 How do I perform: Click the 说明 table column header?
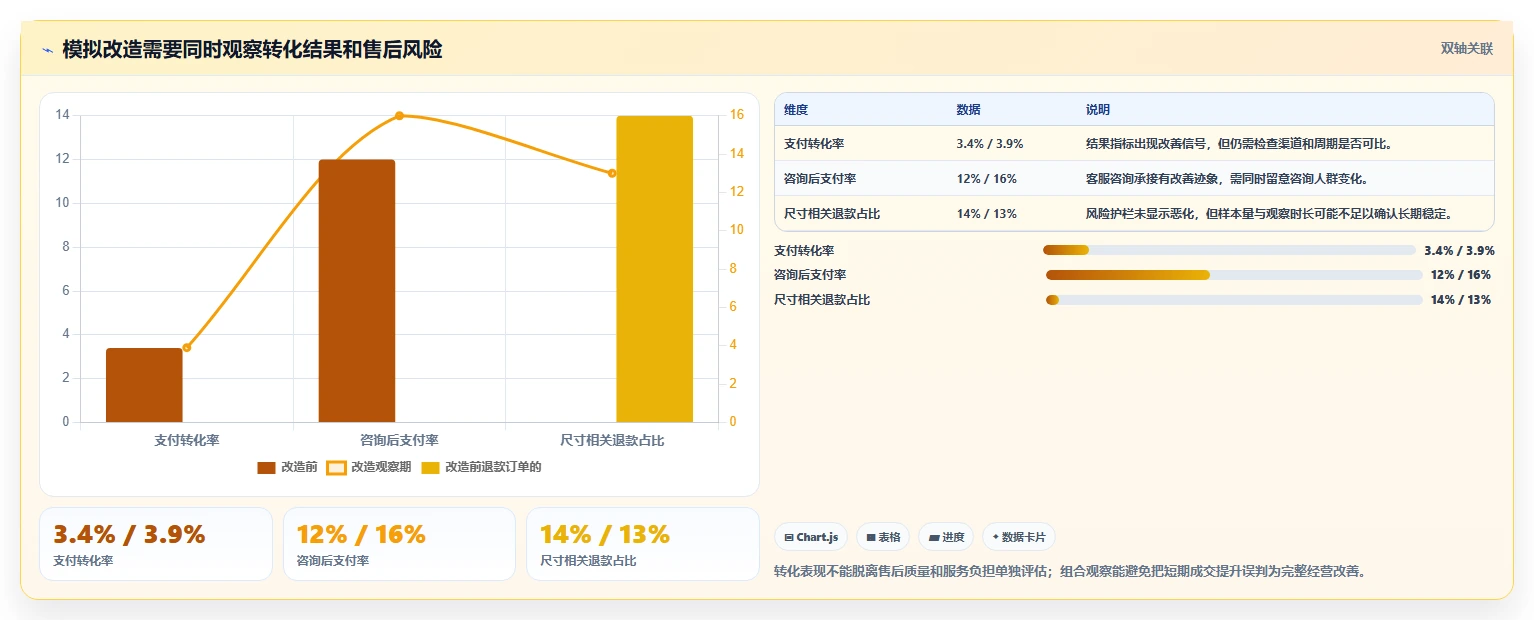point(1098,110)
